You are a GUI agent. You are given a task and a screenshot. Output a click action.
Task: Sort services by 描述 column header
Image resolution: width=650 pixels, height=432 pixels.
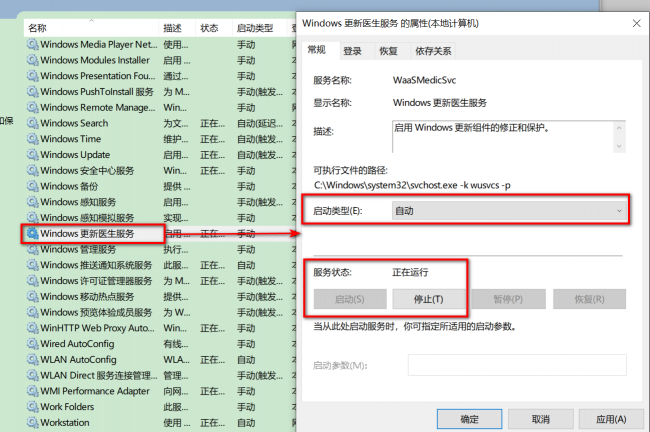coord(177,28)
